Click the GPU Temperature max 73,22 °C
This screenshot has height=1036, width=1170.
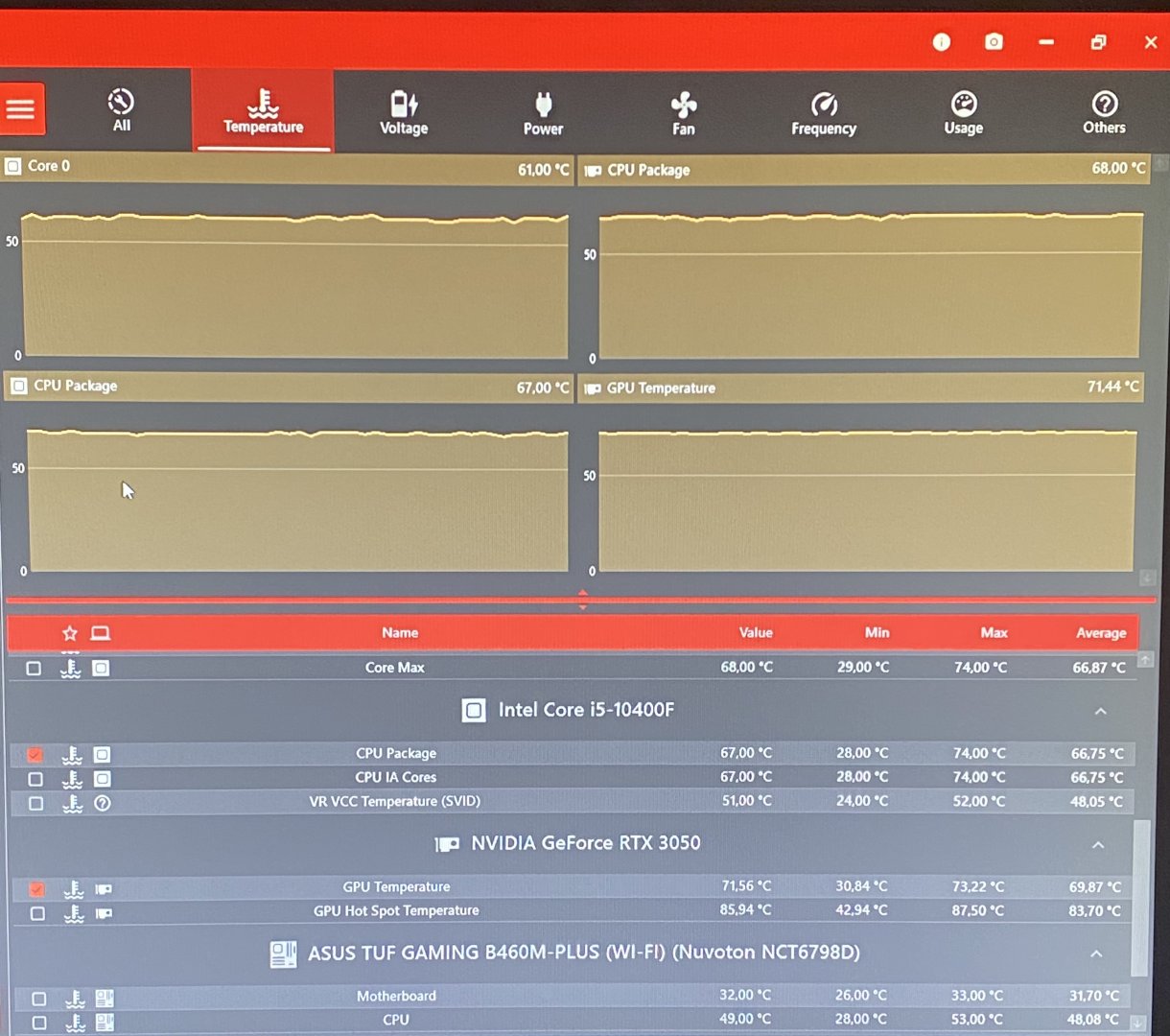[x=978, y=886]
